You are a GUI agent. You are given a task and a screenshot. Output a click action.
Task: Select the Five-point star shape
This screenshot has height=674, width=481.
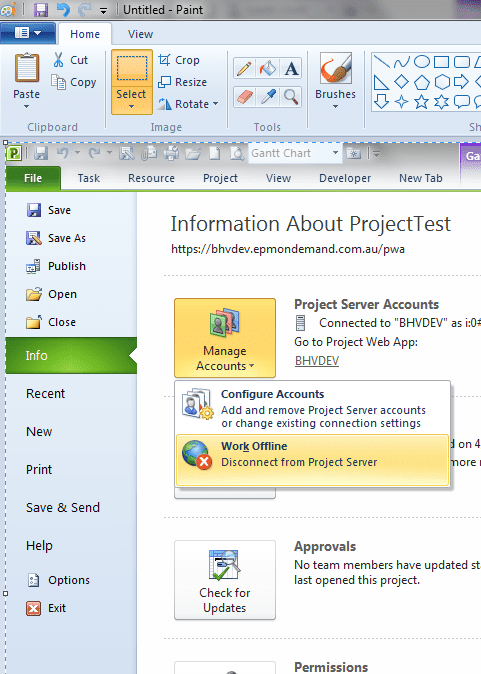pos(422,102)
